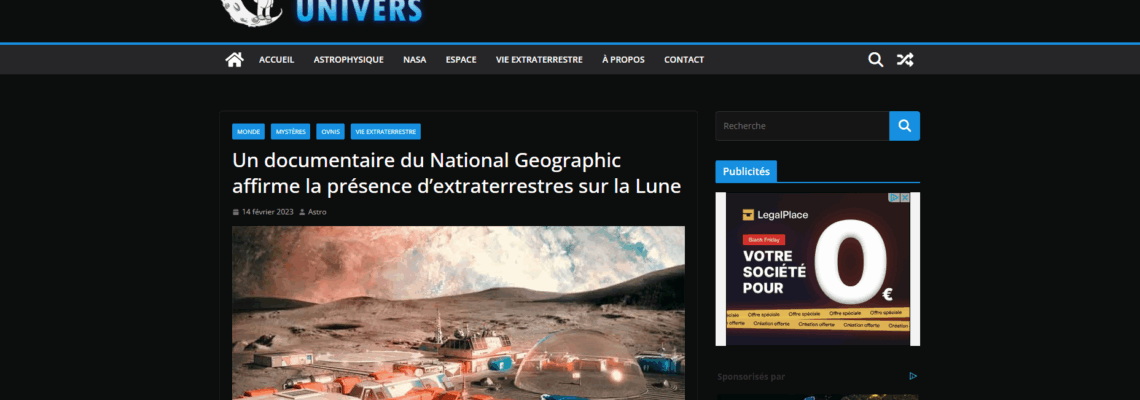Click the random post shuffle icon
The height and width of the screenshot is (400, 1140).
click(904, 60)
